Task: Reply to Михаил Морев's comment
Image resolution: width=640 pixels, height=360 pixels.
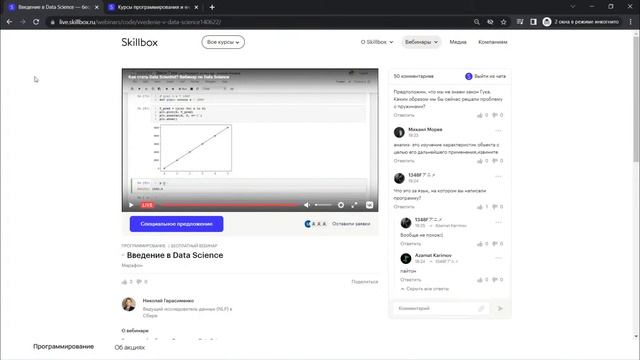Action: pos(404,161)
